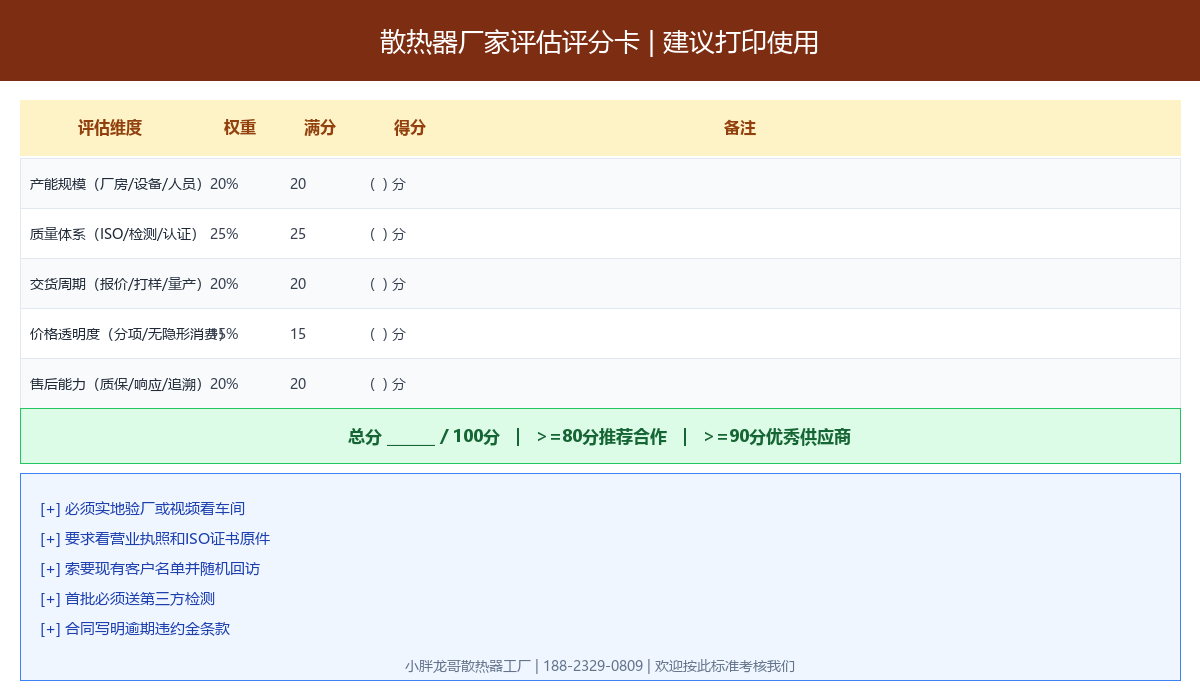Click the ( )分 score blank for 价格透明度
The height and width of the screenshot is (700, 1200).
pos(388,334)
